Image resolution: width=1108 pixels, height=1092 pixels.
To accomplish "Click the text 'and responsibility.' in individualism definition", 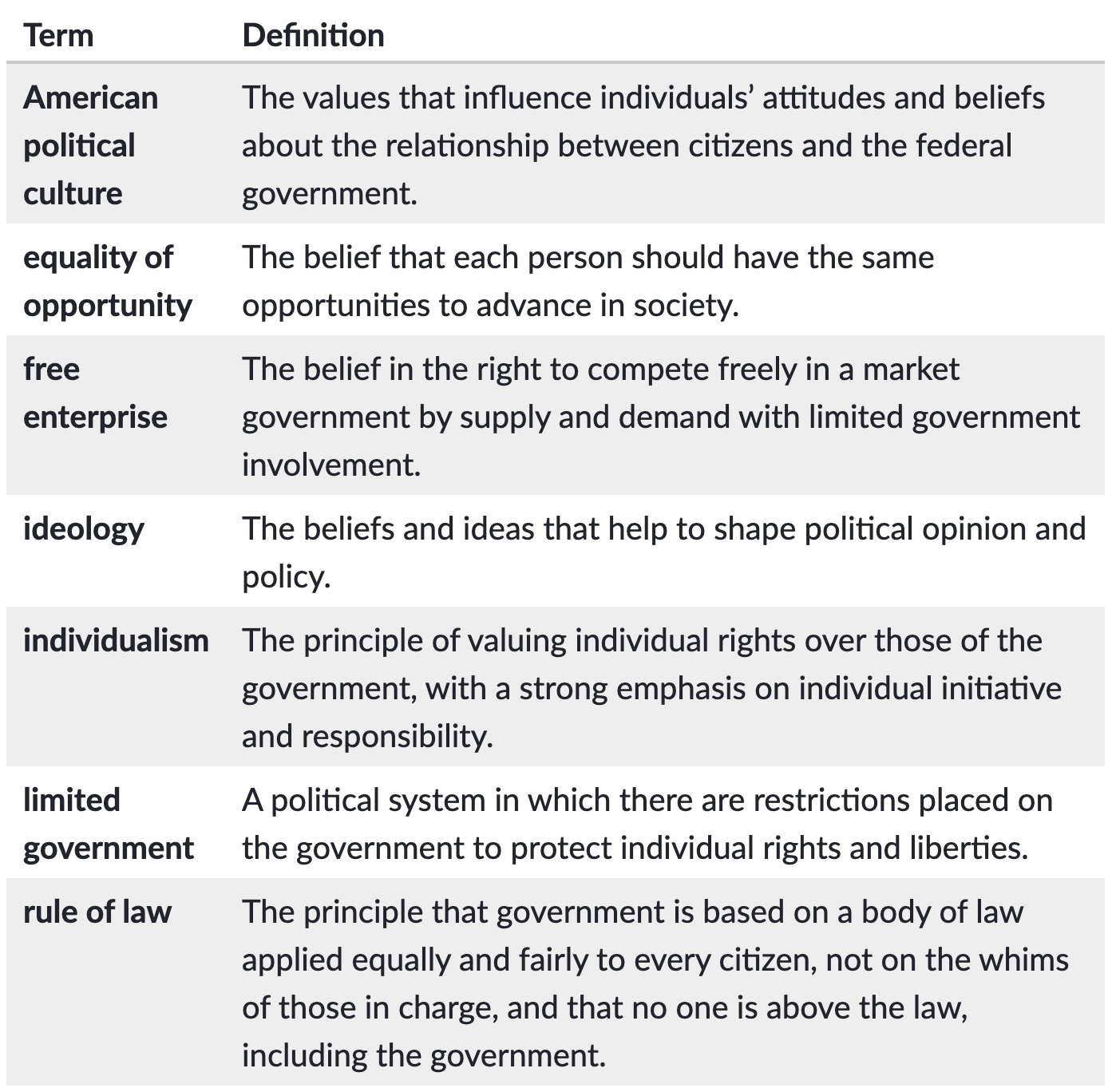I will 367,737.
